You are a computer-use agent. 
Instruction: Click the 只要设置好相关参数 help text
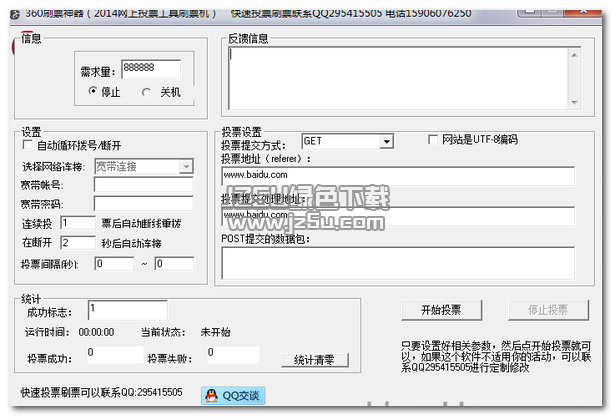point(496,357)
